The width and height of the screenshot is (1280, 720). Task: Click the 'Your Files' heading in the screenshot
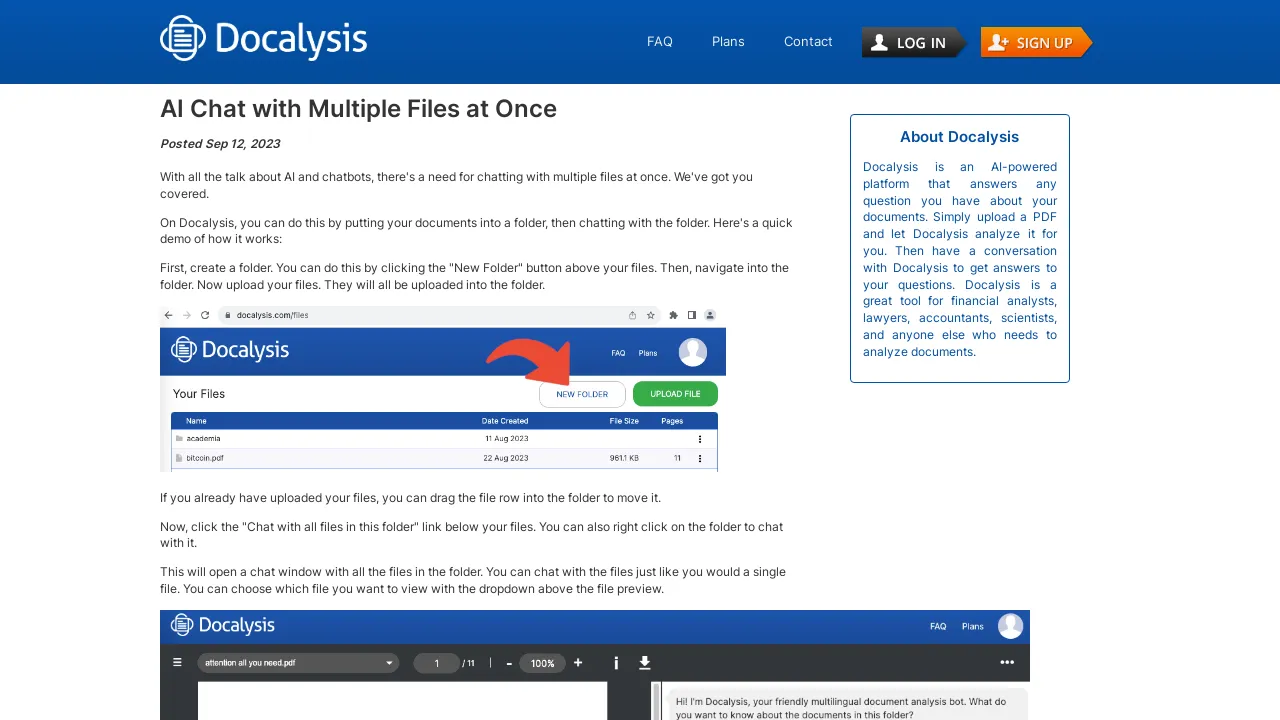click(199, 394)
